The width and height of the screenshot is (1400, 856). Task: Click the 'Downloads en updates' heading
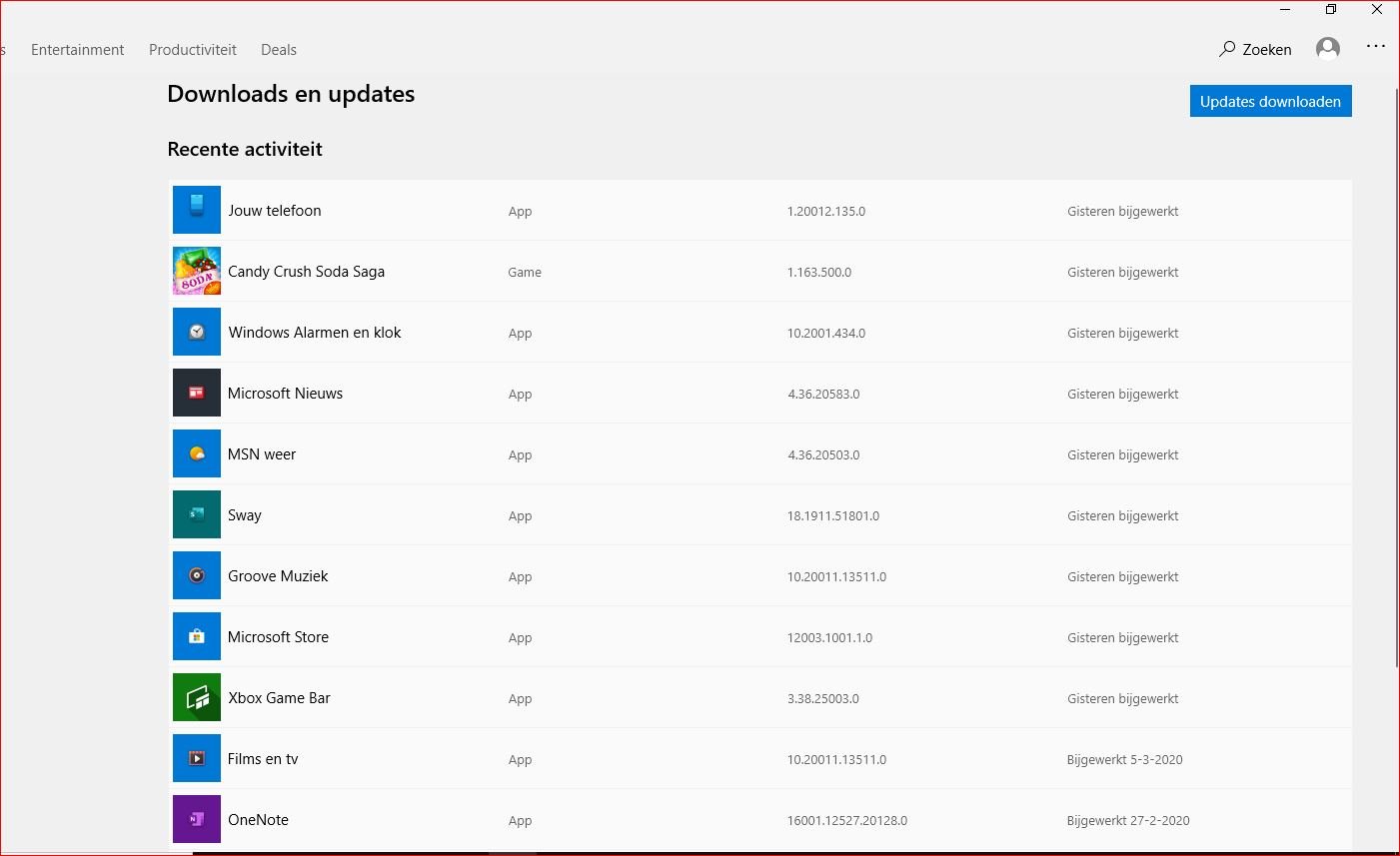click(291, 94)
